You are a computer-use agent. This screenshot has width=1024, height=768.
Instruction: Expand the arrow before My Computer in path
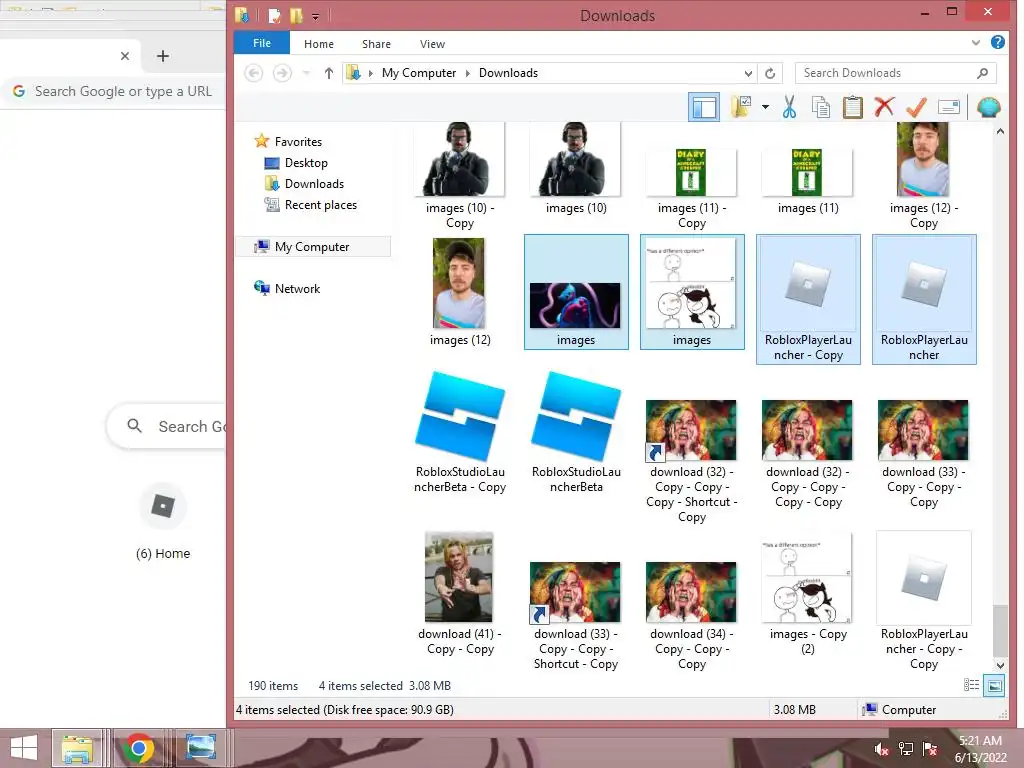coord(370,73)
